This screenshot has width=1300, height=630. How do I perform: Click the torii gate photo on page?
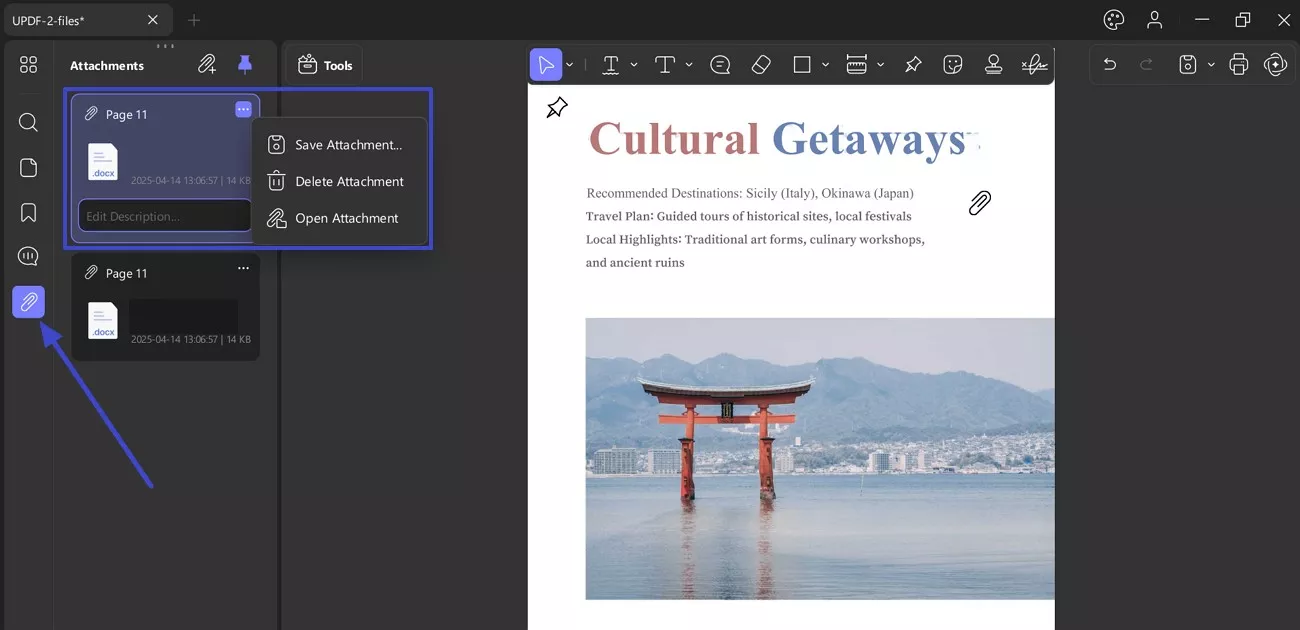tap(820, 459)
